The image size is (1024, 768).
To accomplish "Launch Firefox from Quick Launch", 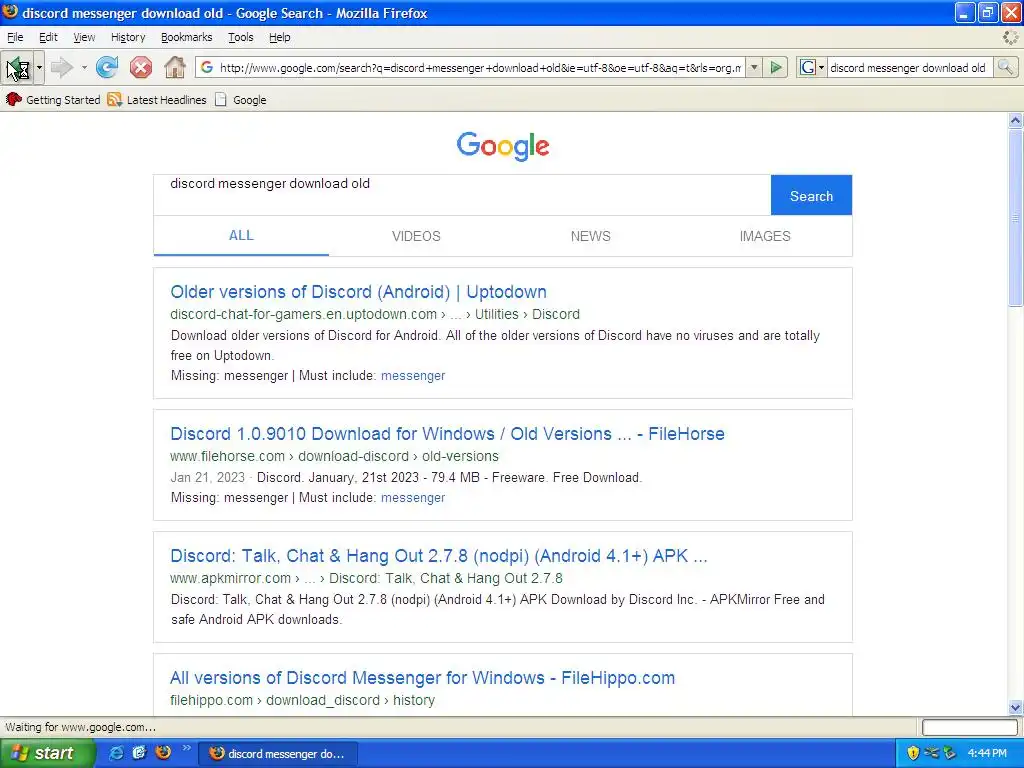I will pos(163,753).
